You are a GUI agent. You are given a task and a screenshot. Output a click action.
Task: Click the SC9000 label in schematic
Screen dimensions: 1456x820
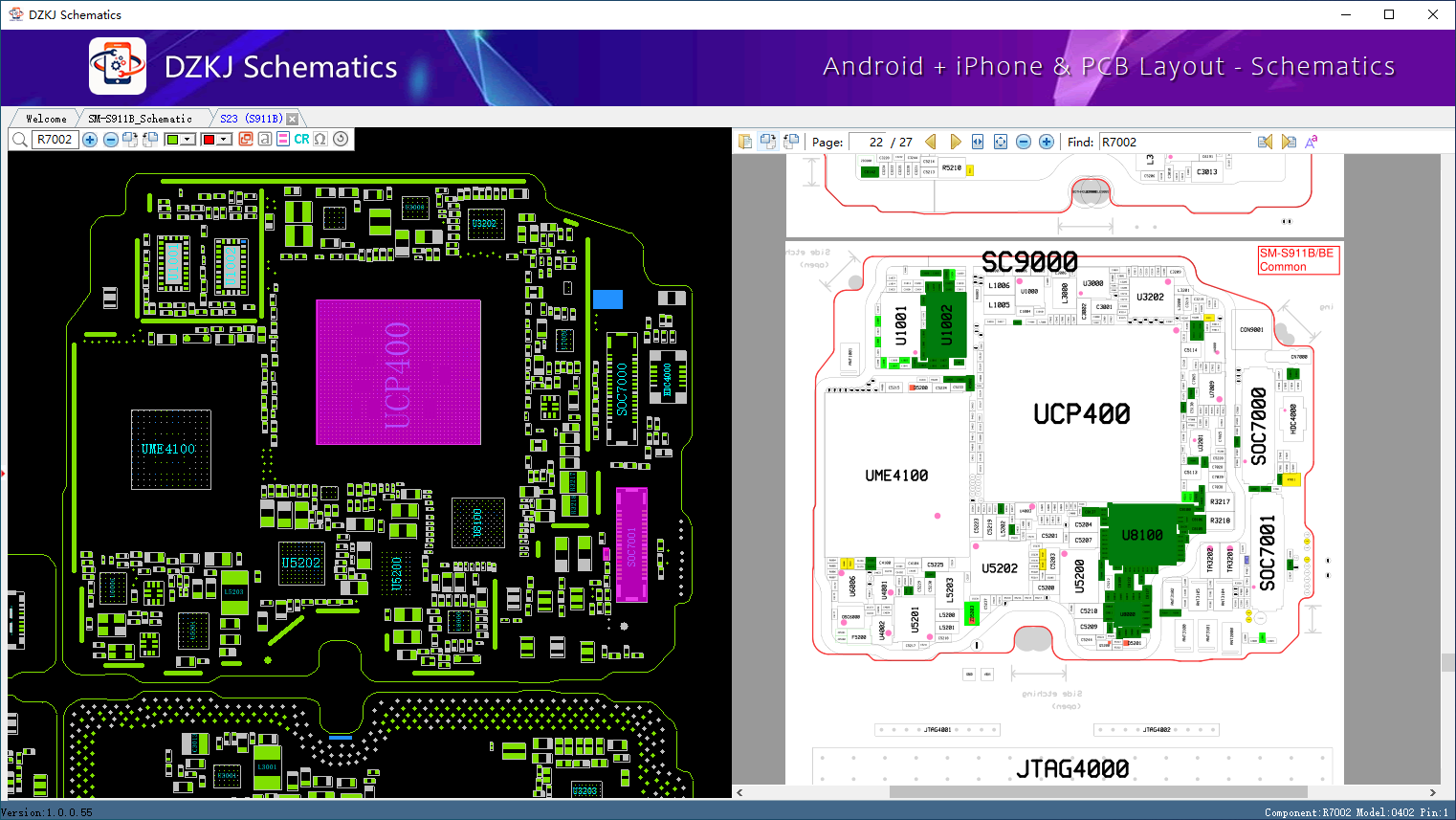tap(1029, 261)
